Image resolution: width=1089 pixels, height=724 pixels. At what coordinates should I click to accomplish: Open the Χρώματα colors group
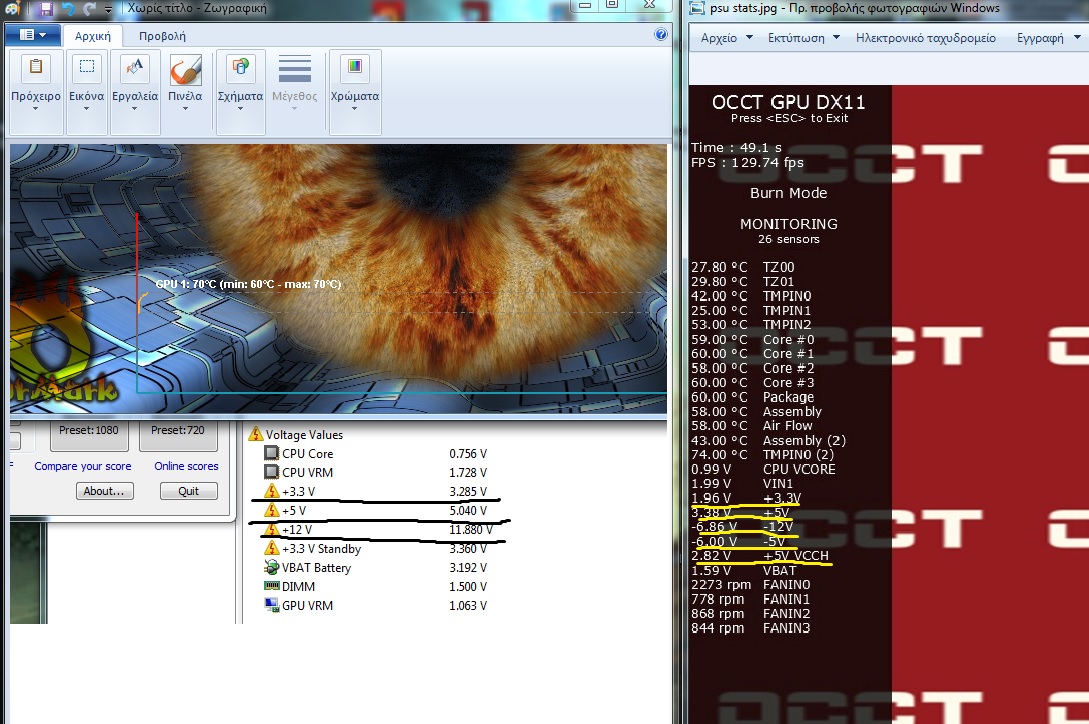pyautogui.click(x=354, y=92)
